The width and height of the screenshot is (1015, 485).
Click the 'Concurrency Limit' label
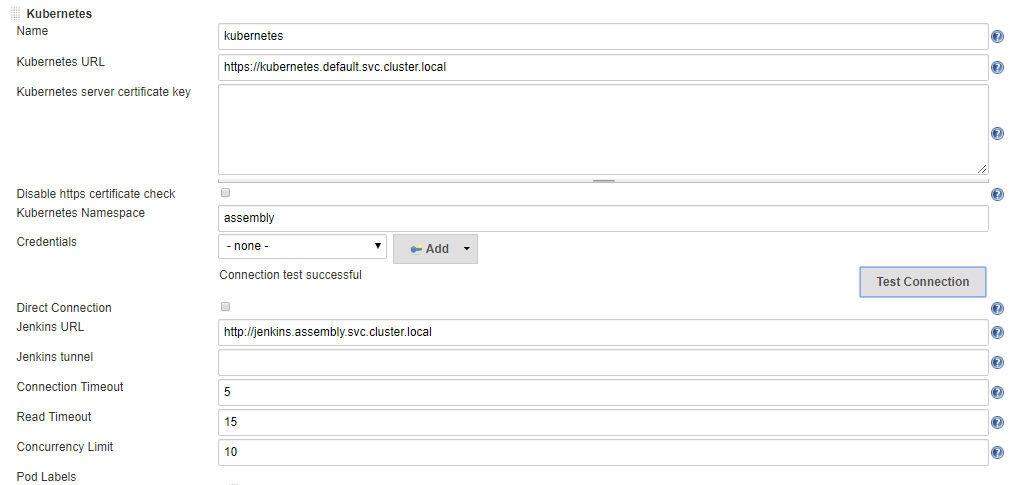click(x=65, y=447)
